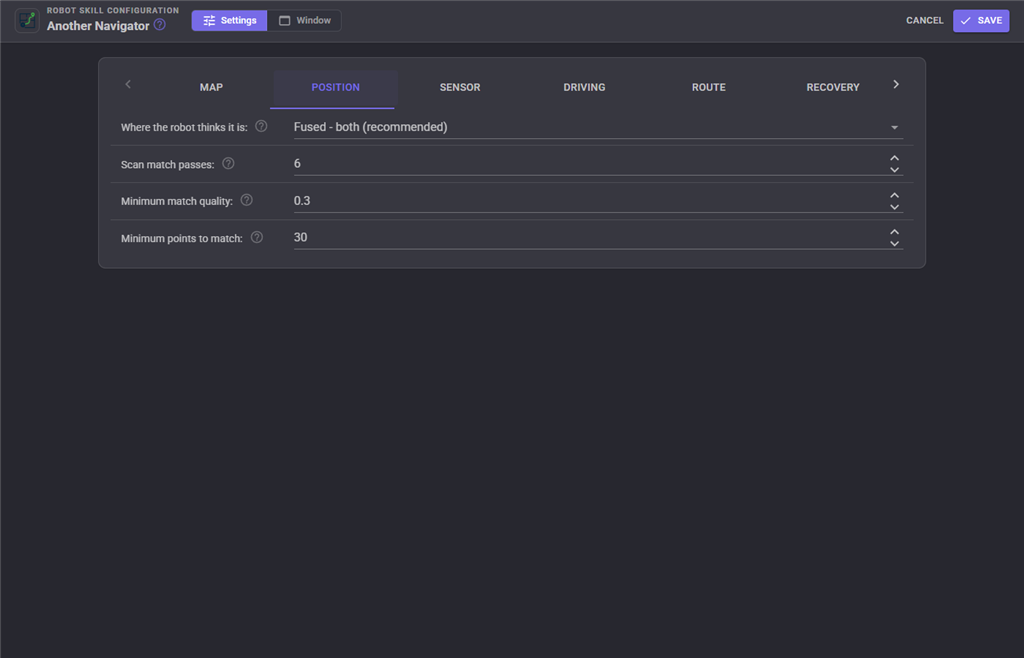Open the MAP tab

click(211, 87)
